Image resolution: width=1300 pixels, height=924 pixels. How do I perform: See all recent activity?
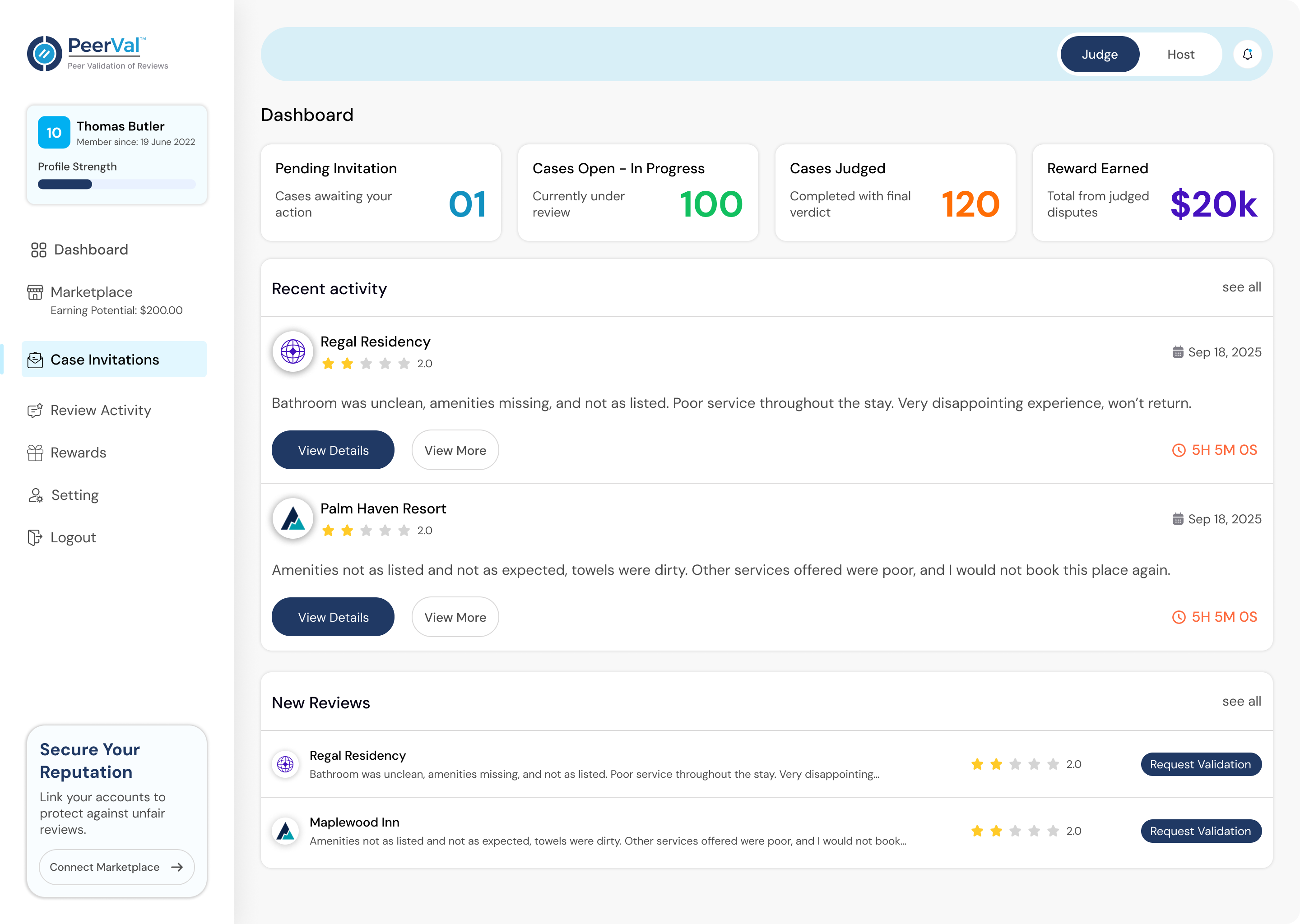[x=1241, y=287]
